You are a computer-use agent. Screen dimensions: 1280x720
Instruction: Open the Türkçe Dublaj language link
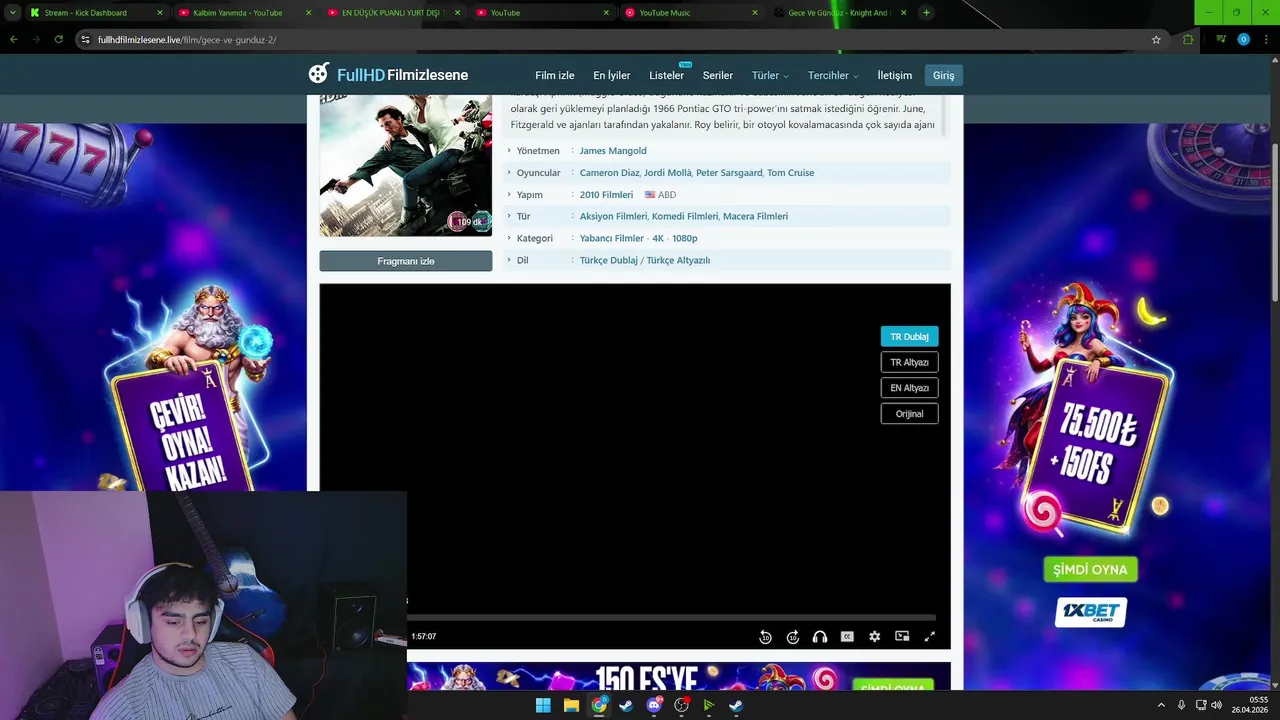click(x=608, y=261)
